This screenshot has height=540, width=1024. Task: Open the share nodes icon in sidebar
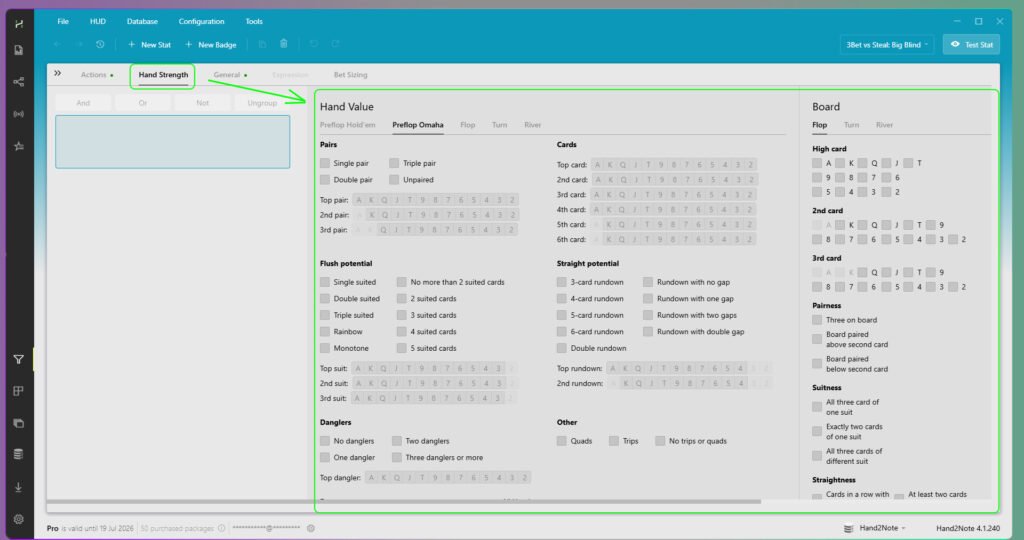pyautogui.click(x=18, y=82)
